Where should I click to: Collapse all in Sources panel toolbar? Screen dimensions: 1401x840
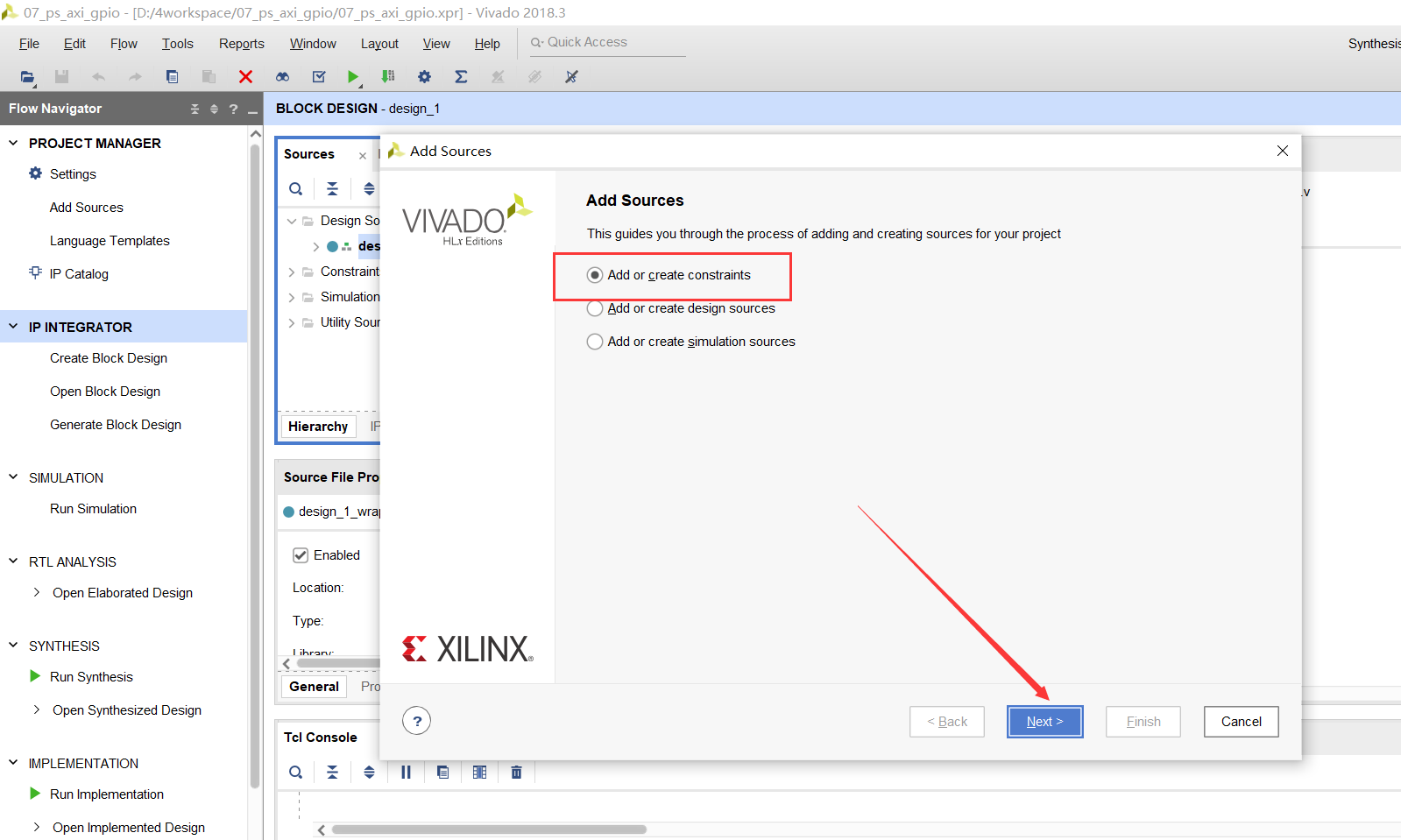332,188
